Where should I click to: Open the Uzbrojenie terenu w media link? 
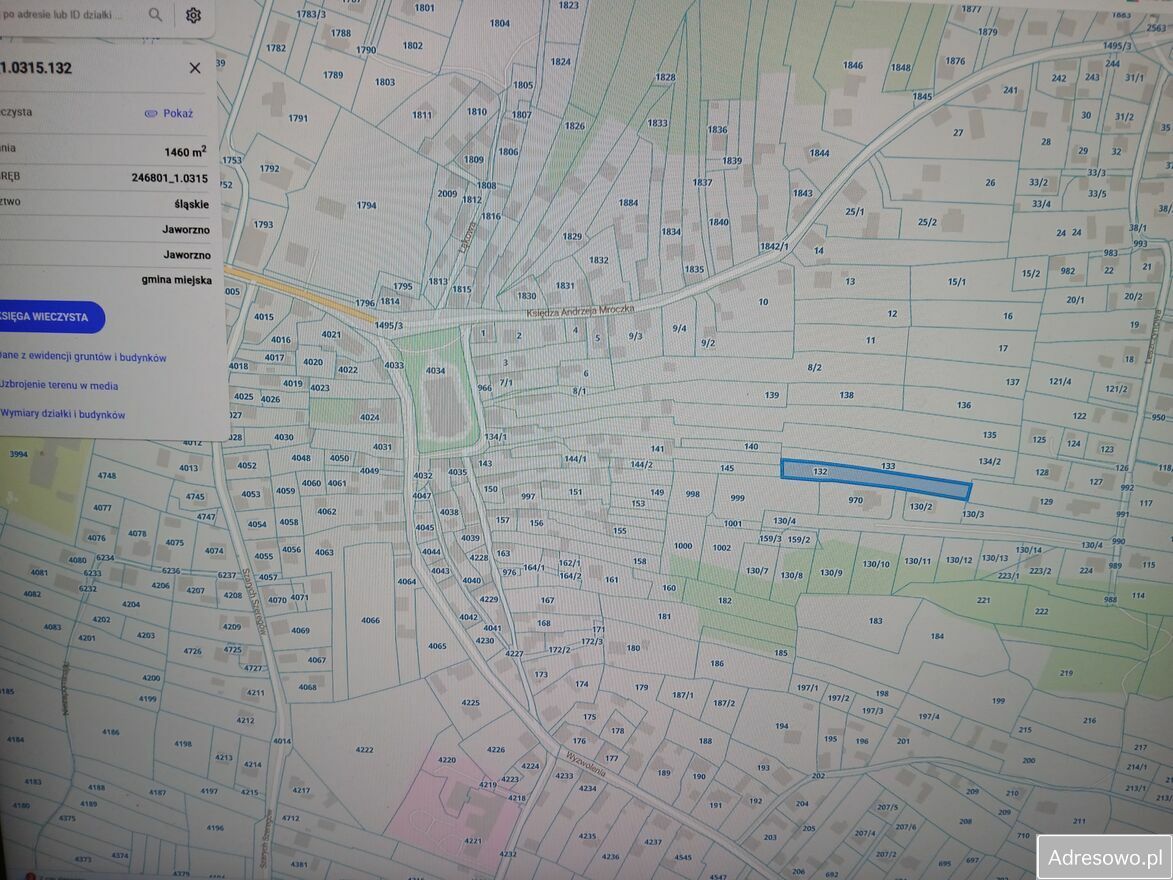(58, 385)
